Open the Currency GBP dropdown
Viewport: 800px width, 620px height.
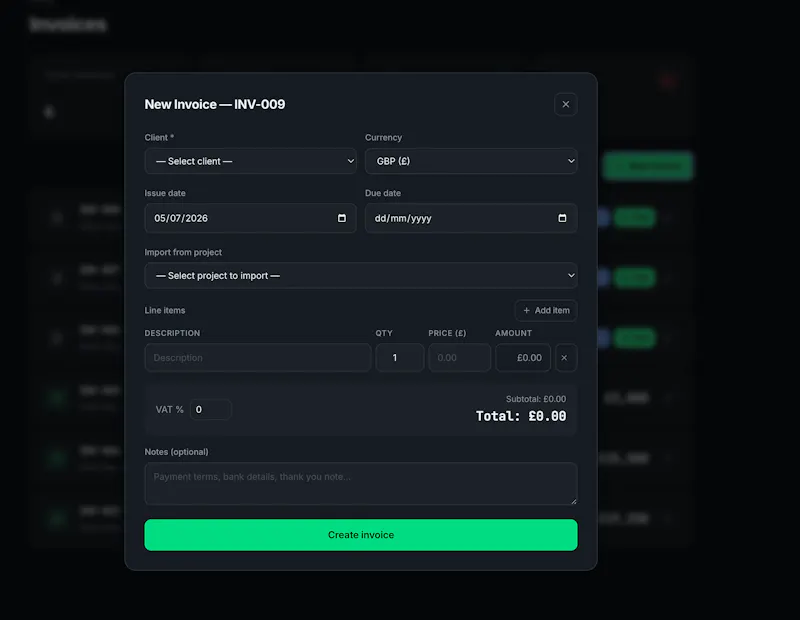point(471,161)
